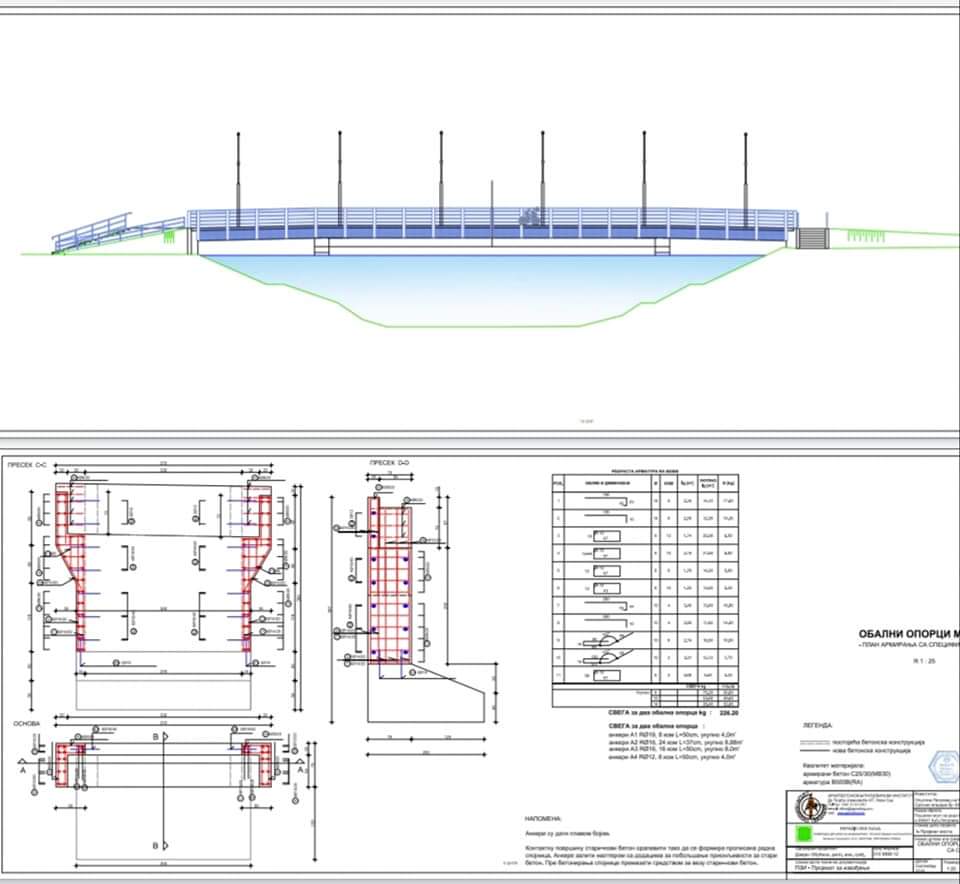Select the 'ПРЕСЕК C-C' section label
960x884 pixels.
coord(27,465)
